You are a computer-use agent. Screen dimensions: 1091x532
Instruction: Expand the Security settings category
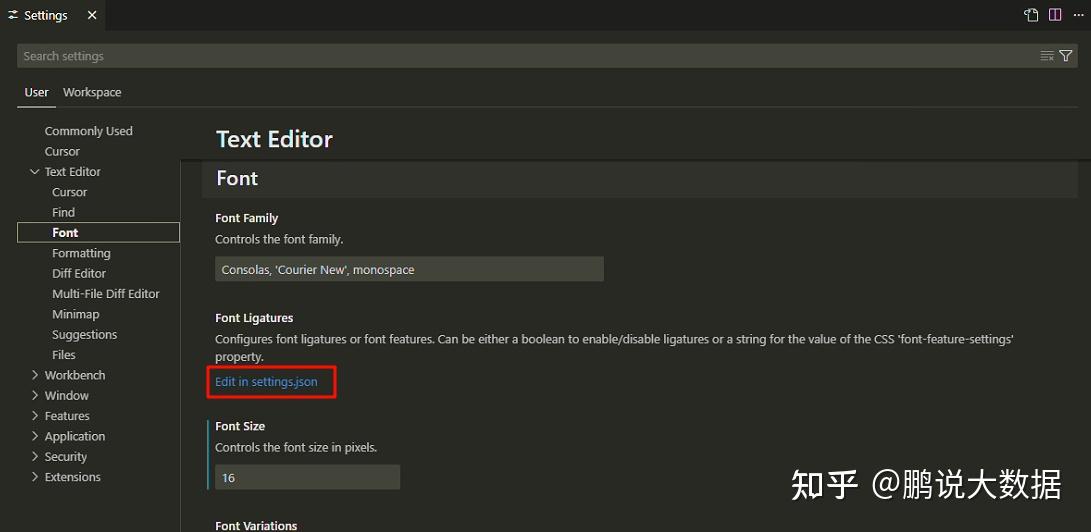[x=36, y=457]
